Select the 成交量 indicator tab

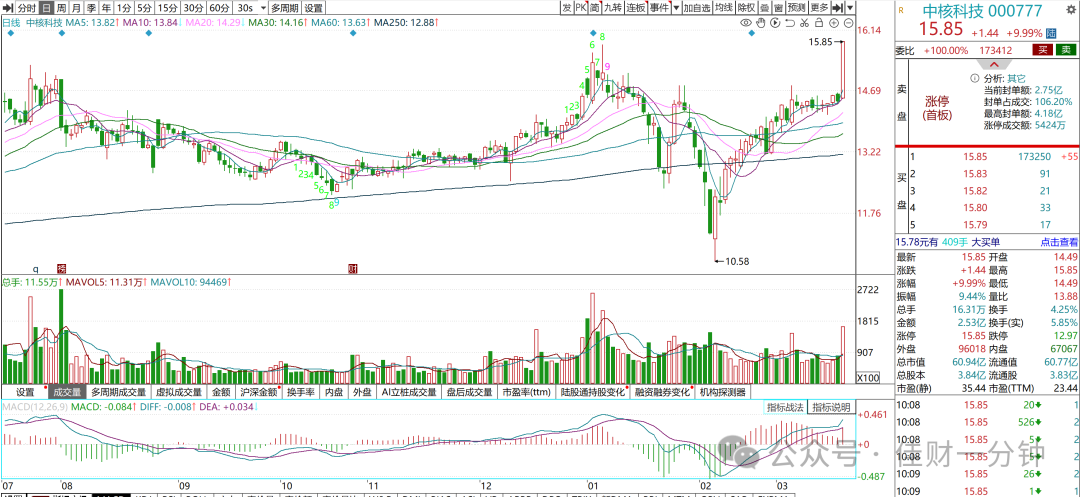click(67, 392)
